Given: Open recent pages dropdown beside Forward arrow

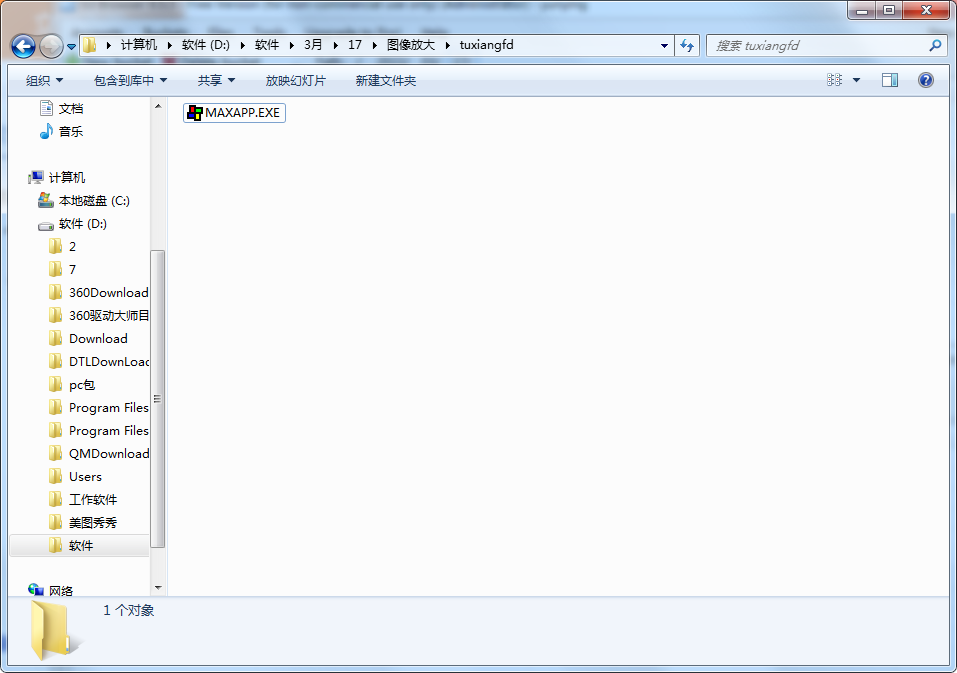Looking at the screenshot, I should (x=71, y=46).
